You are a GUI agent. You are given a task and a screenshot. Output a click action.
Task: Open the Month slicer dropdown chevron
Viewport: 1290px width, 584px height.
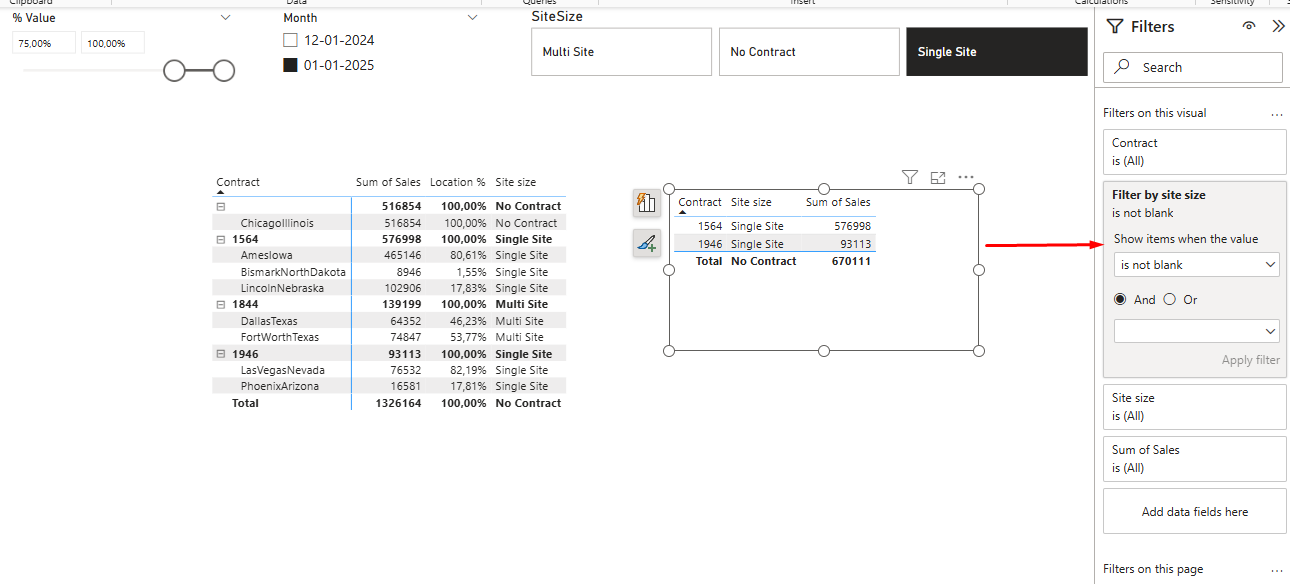[x=473, y=18]
